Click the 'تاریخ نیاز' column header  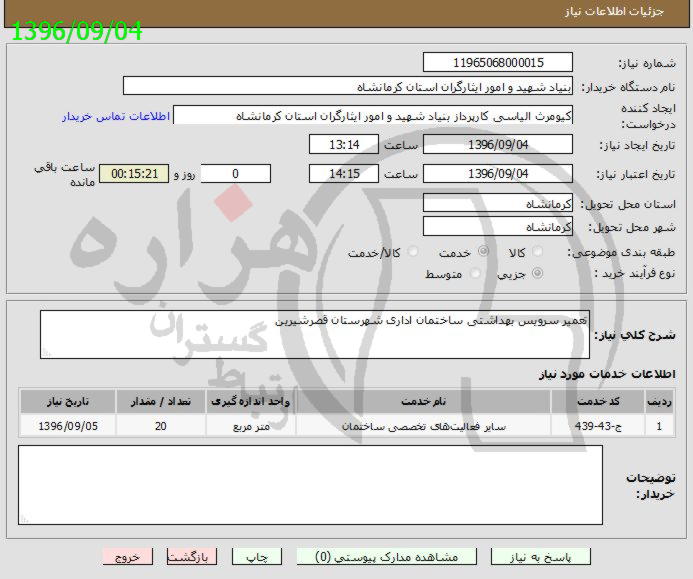(68, 401)
